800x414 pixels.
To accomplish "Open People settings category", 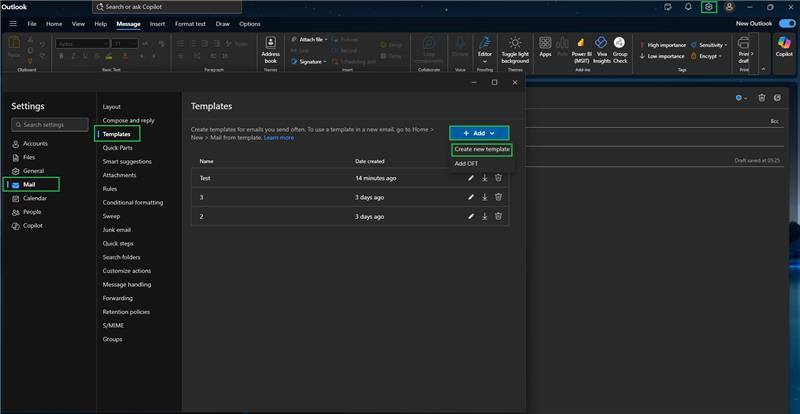I will 32,212.
